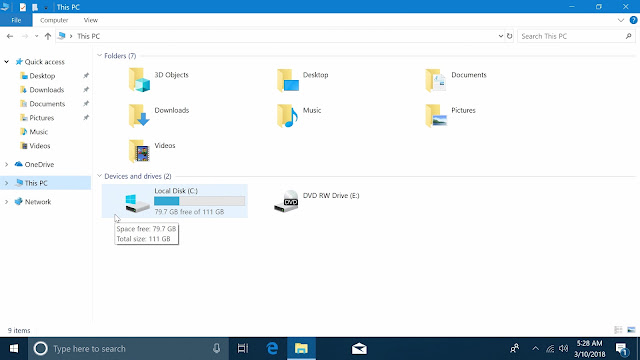The width and height of the screenshot is (640, 360).
Task: Open Help with the question mark icon
Action: 633,20
